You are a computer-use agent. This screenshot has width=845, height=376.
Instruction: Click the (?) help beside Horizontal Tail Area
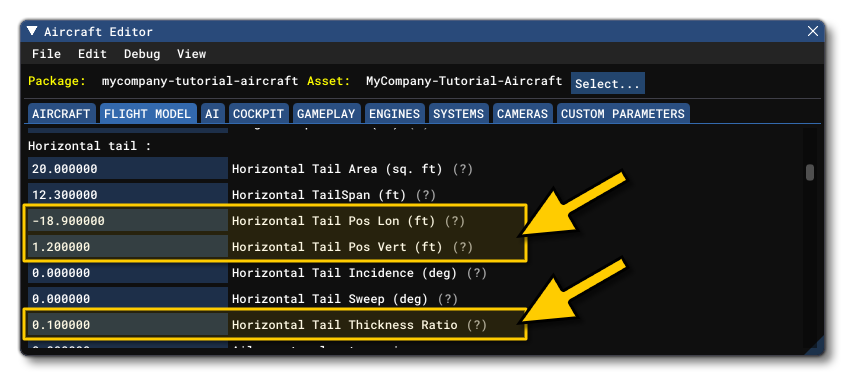pyautogui.click(x=462, y=169)
